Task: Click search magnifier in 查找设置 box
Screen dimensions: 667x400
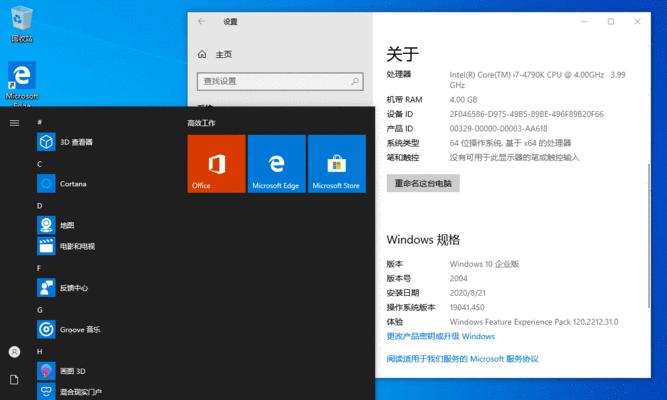Action: [355, 81]
